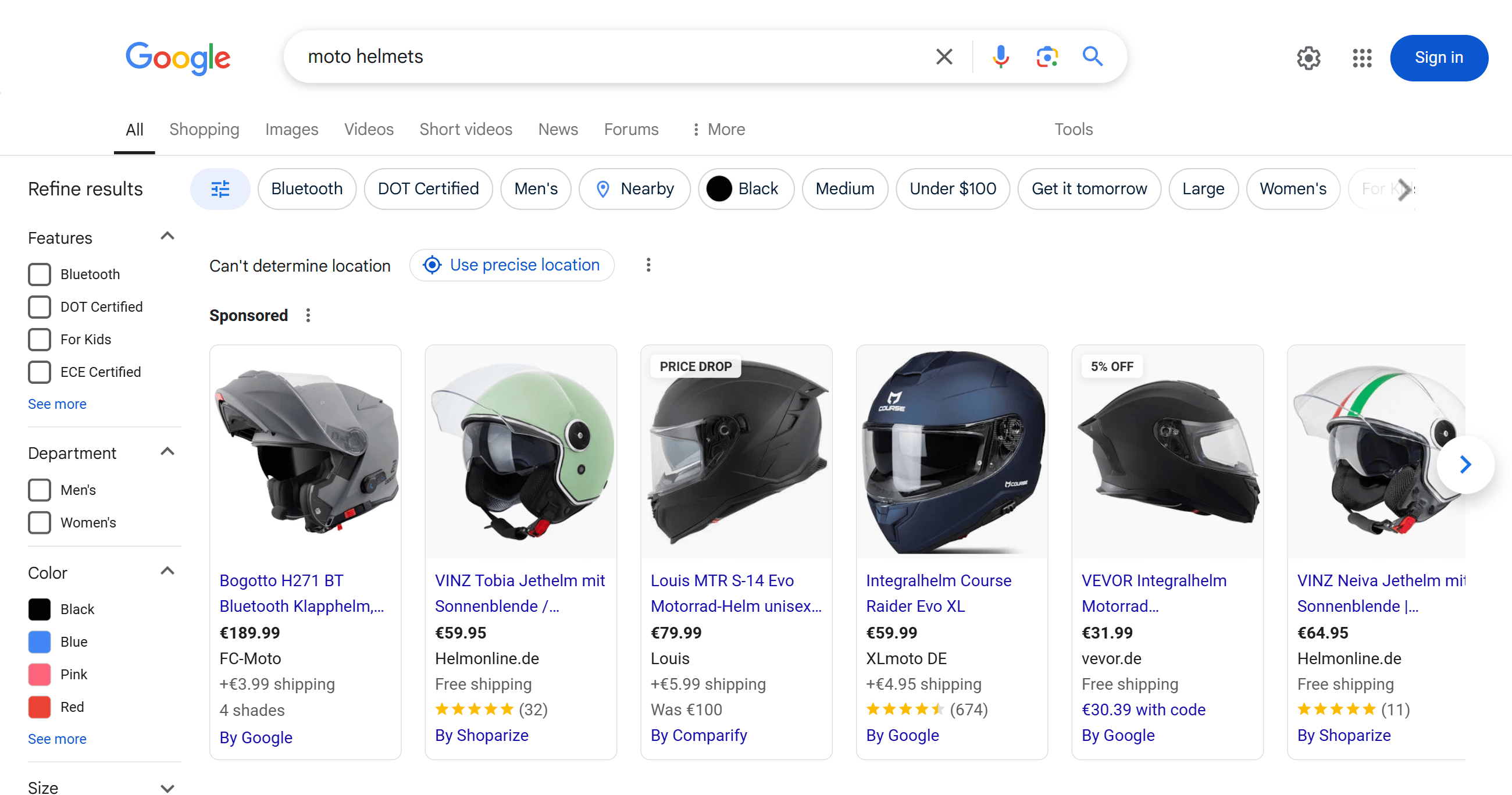The height and width of the screenshot is (795, 1512).
Task: Click the Sign in button
Action: pyautogui.click(x=1438, y=58)
